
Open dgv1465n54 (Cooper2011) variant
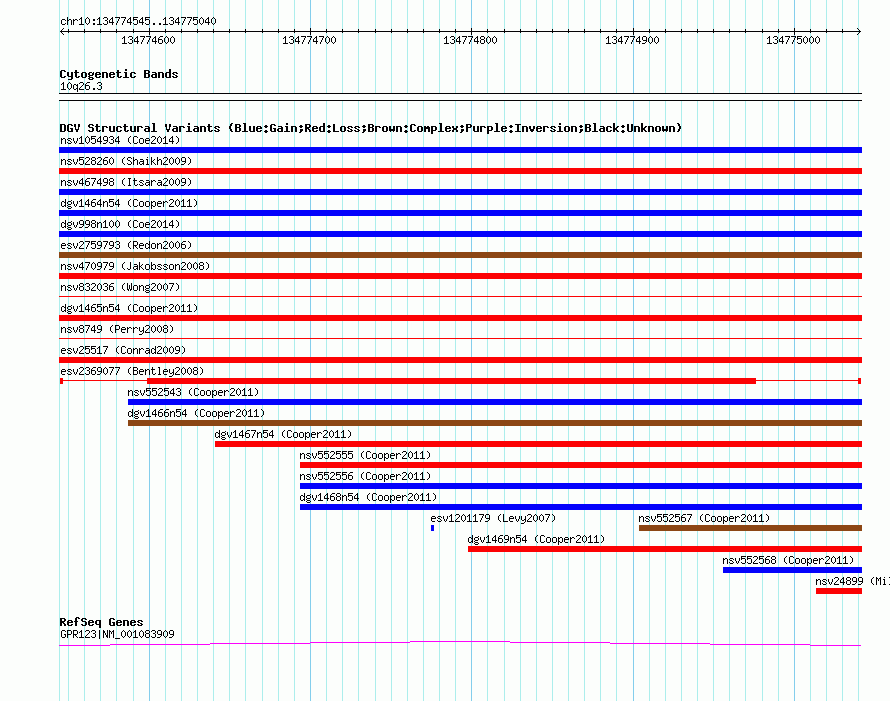[129, 308]
